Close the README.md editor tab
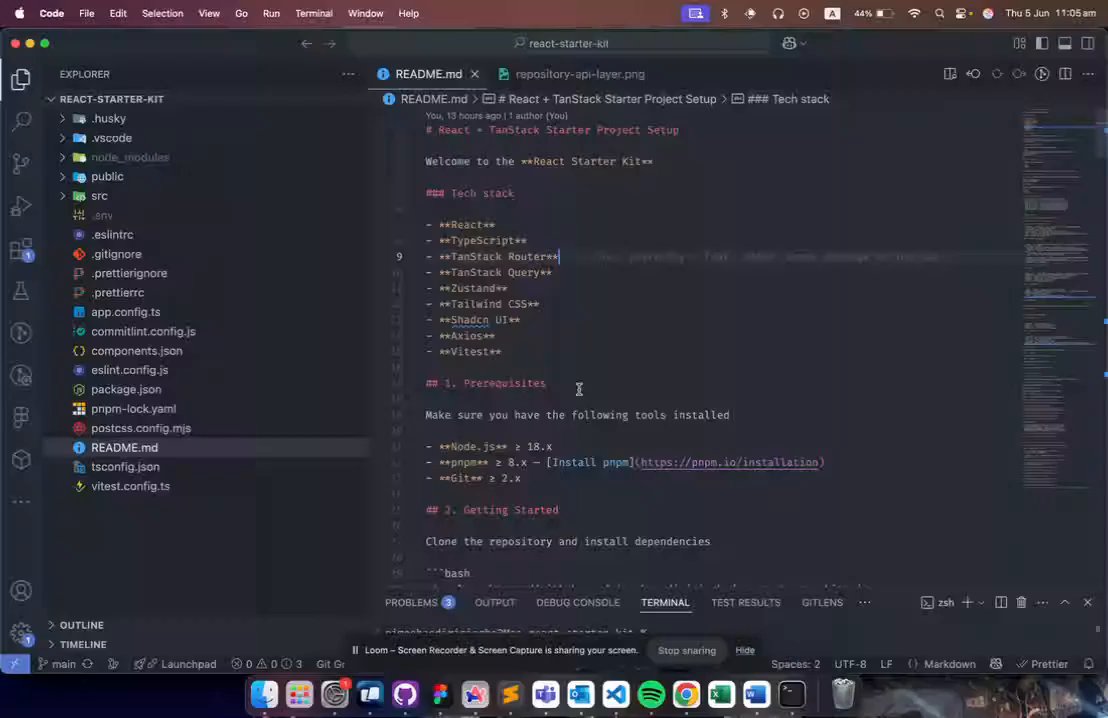Image resolution: width=1108 pixels, height=718 pixels. pos(475,74)
